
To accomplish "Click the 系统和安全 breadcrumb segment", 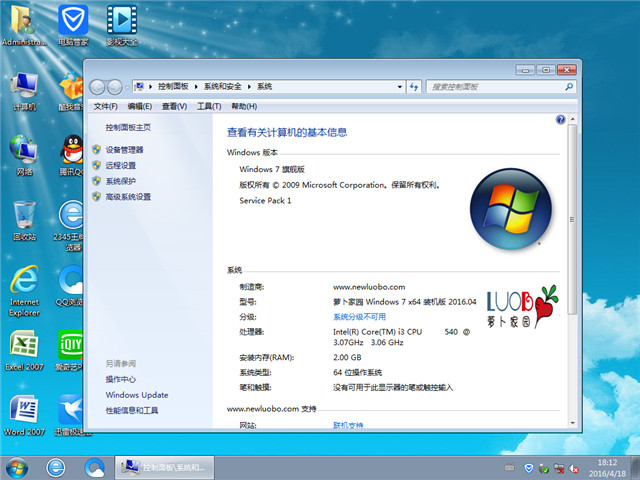I will (x=222, y=87).
